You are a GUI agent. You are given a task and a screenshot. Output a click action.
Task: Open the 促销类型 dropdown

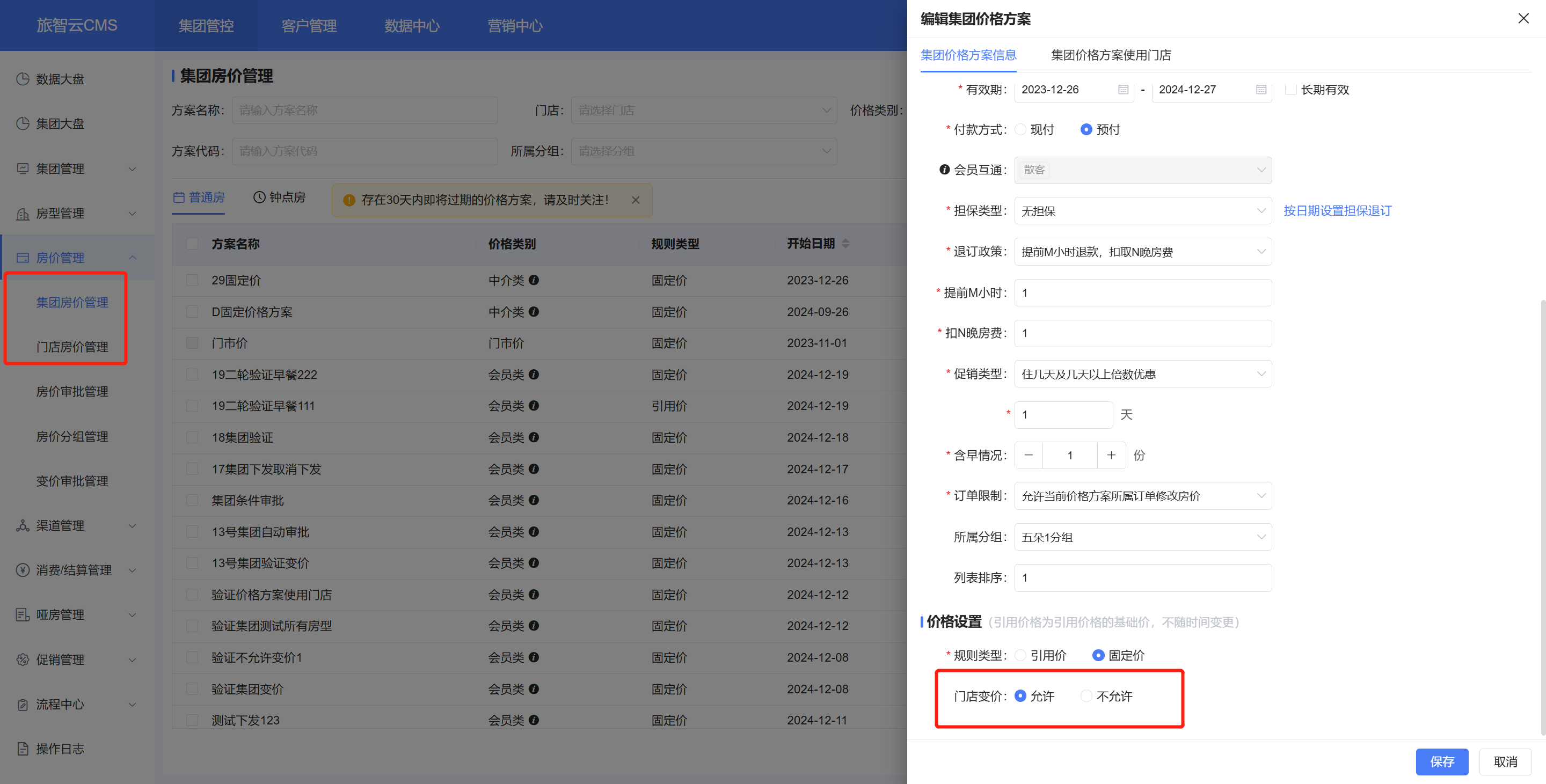click(x=1143, y=373)
